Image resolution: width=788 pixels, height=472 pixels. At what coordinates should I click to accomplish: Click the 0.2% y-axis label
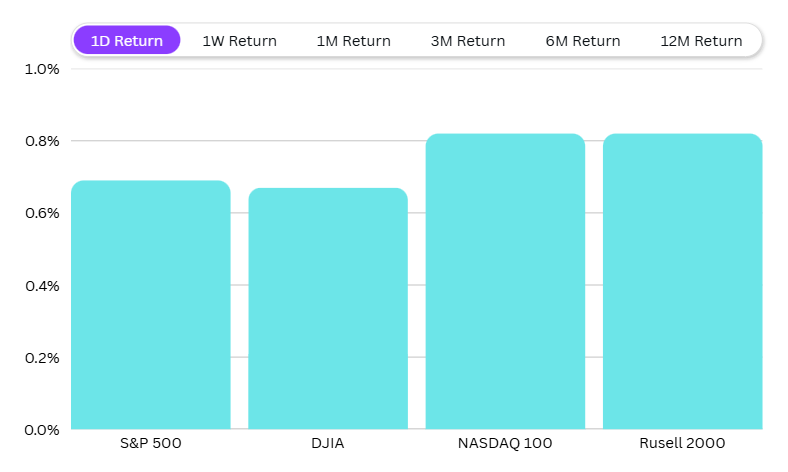[42, 357]
